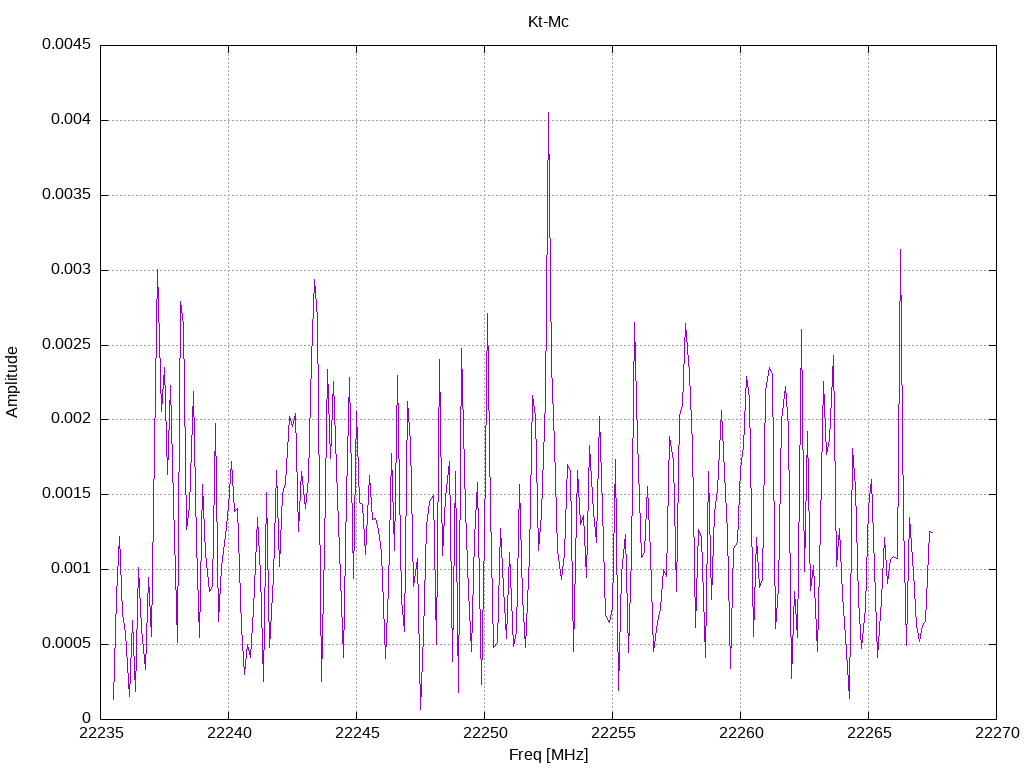
Task: Click the tallest peak tip above 0.004
Action: point(548,113)
